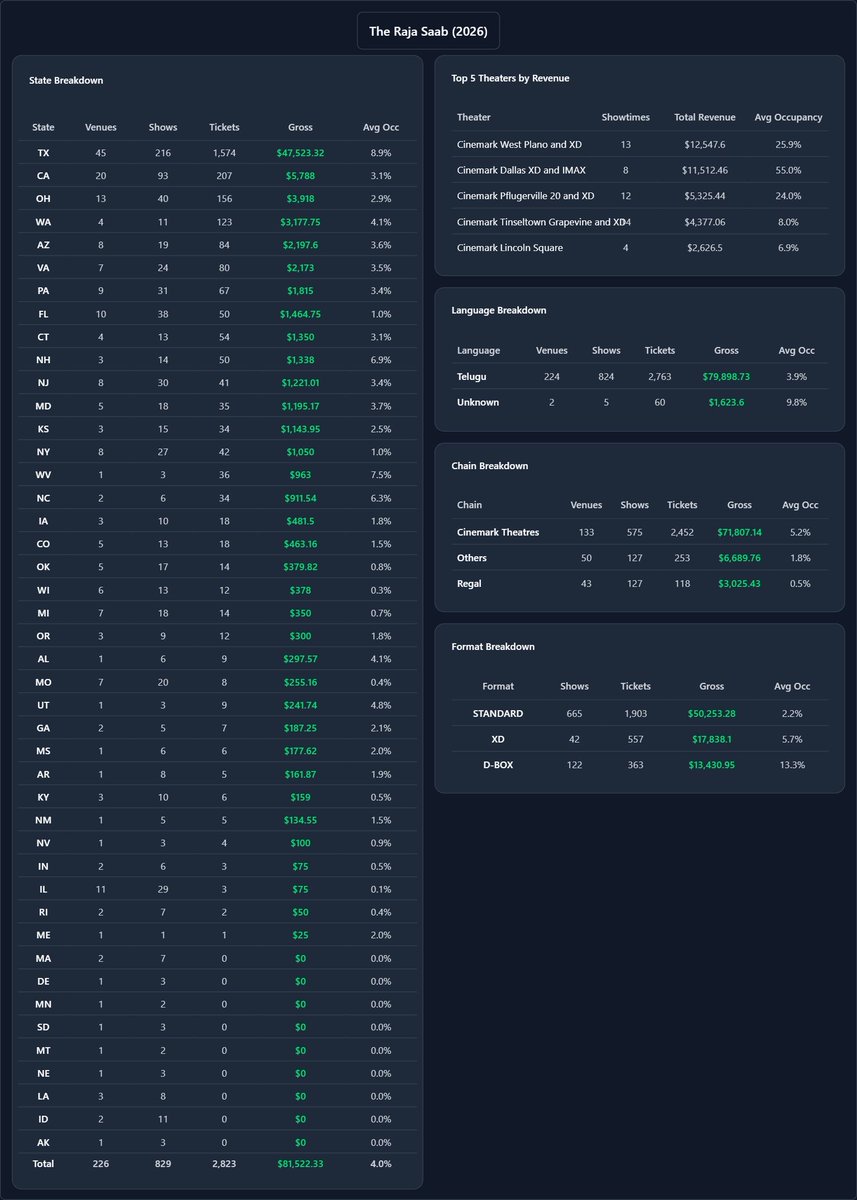Select the D-BOX format row
857x1200 pixels.
(x=640, y=765)
